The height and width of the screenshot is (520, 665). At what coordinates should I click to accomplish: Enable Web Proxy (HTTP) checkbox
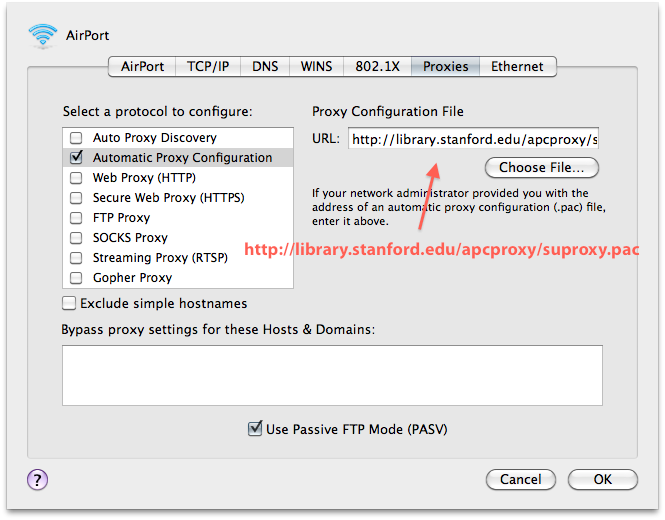coord(76,178)
